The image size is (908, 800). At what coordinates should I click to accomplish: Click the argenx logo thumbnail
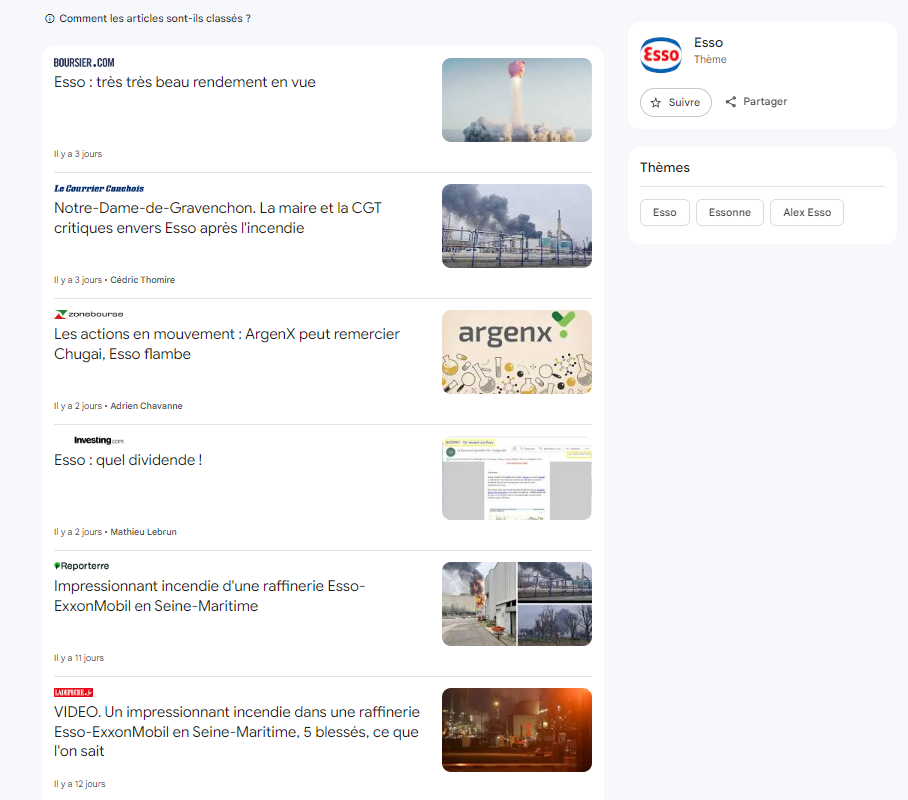click(x=517, y=352)
